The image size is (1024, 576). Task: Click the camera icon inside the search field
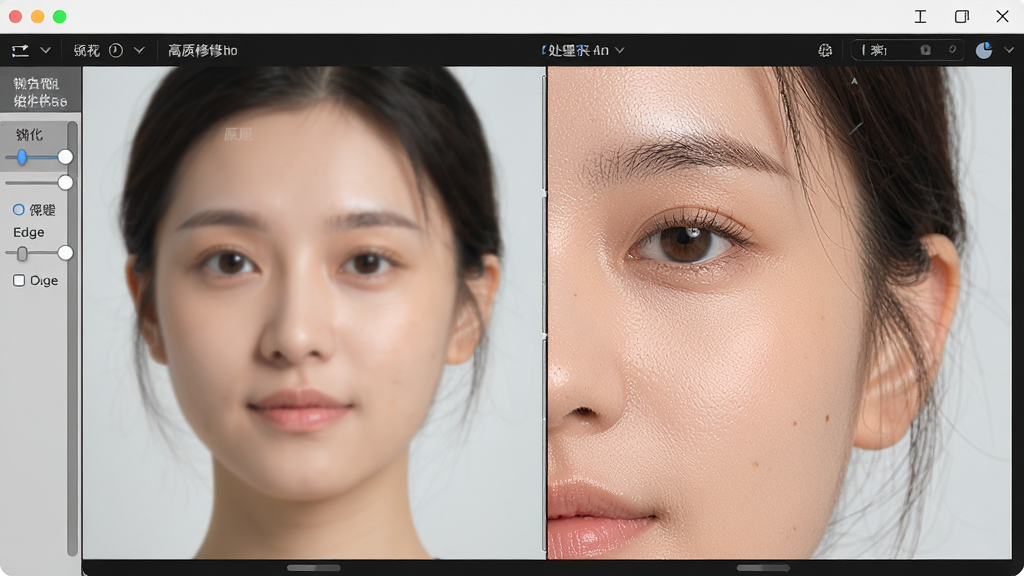coord(925,50)
